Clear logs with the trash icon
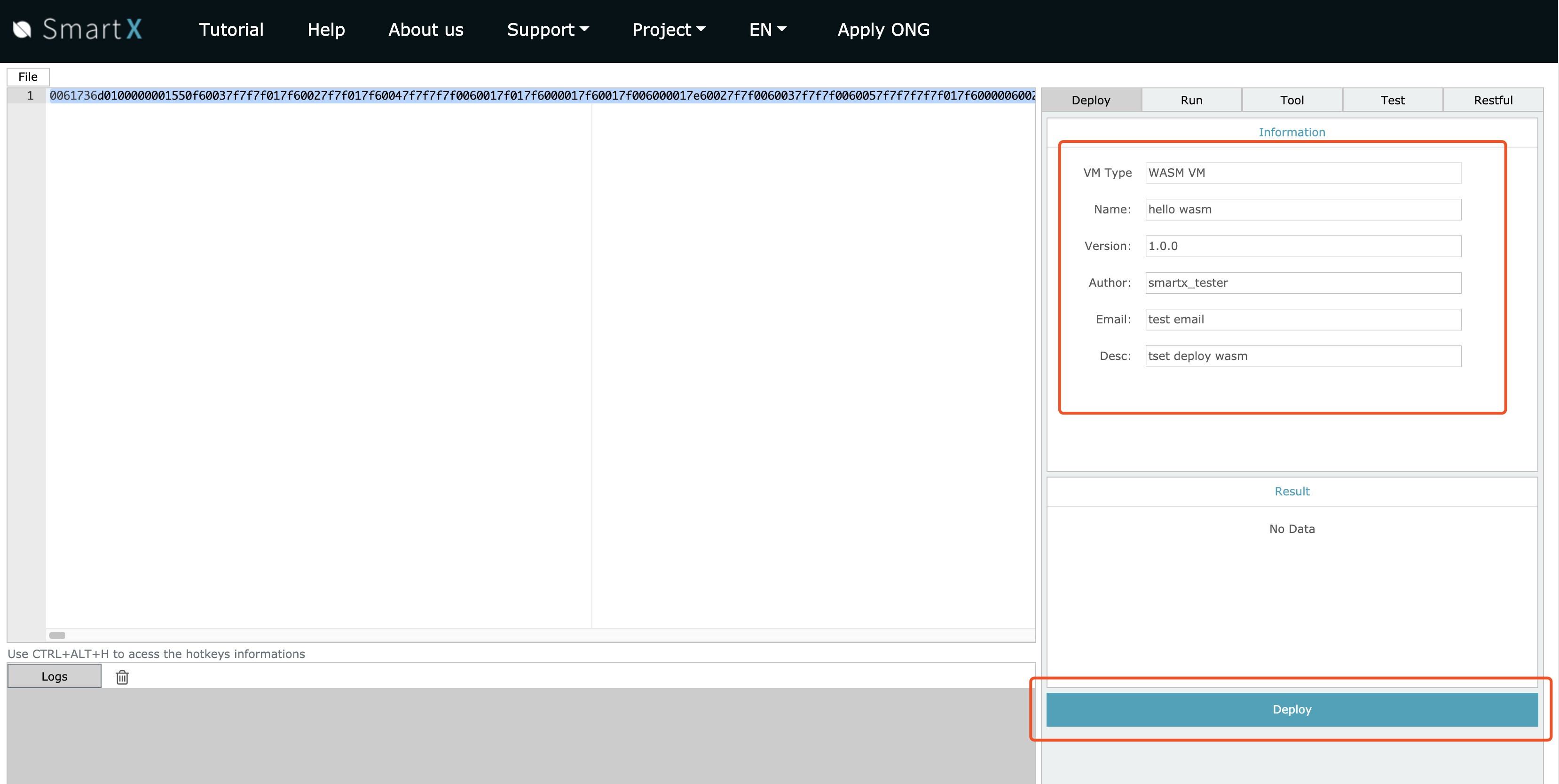Image resolution: width=1559 pixels, height=784 pixels. pos(122,677)
